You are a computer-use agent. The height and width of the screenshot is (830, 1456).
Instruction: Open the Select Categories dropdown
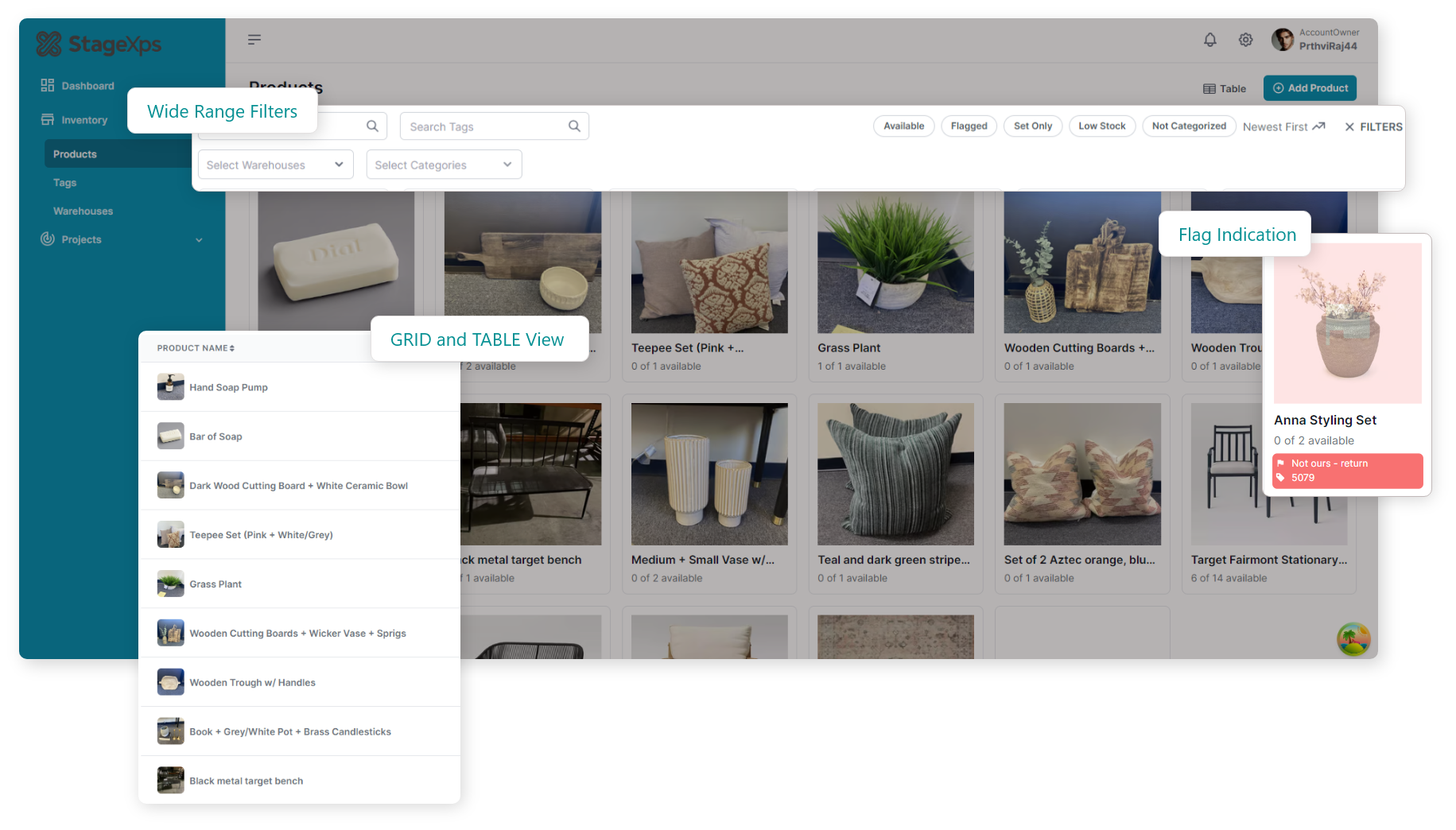click(444, 165)
